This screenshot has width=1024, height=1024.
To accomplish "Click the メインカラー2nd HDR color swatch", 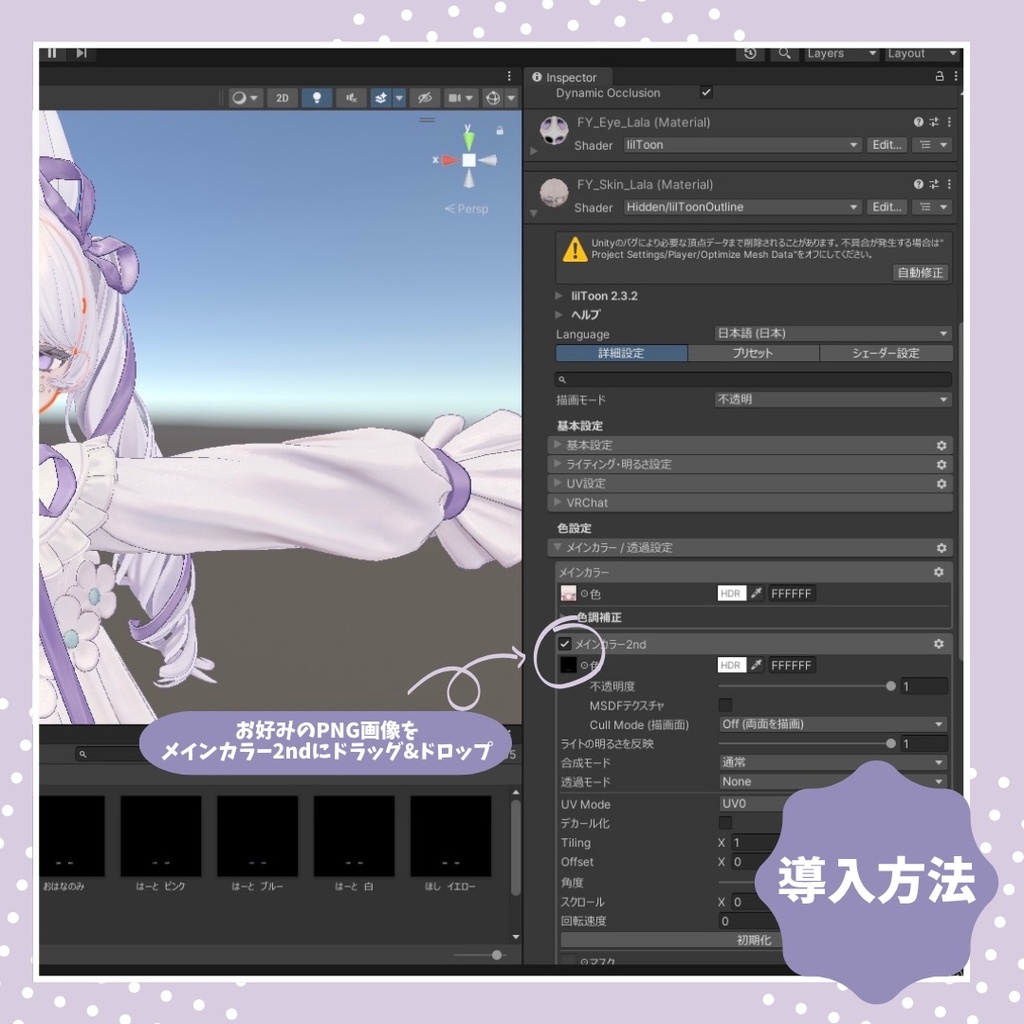I will [x=731, y=665].
